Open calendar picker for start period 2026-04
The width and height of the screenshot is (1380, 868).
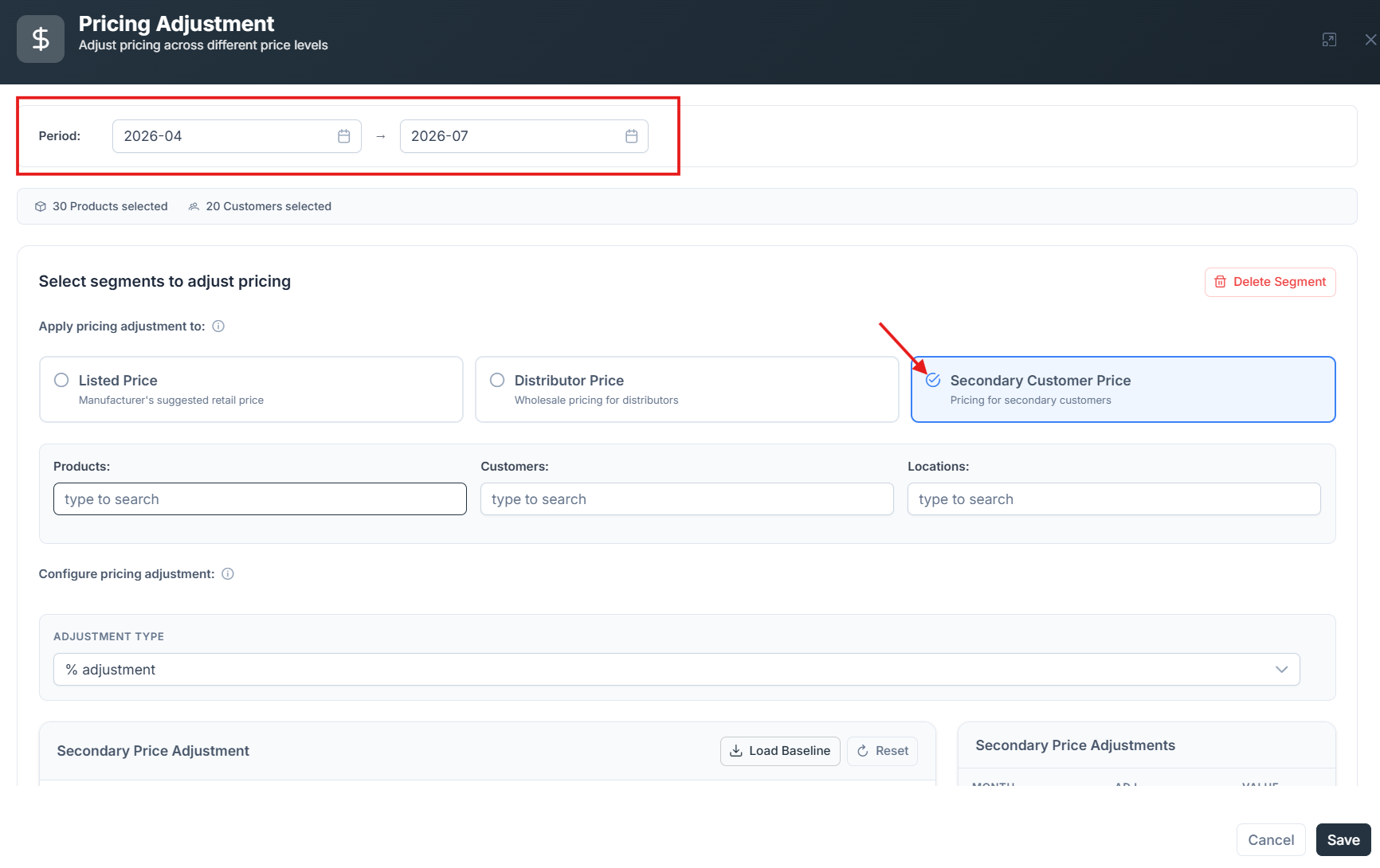click(343, 136)
